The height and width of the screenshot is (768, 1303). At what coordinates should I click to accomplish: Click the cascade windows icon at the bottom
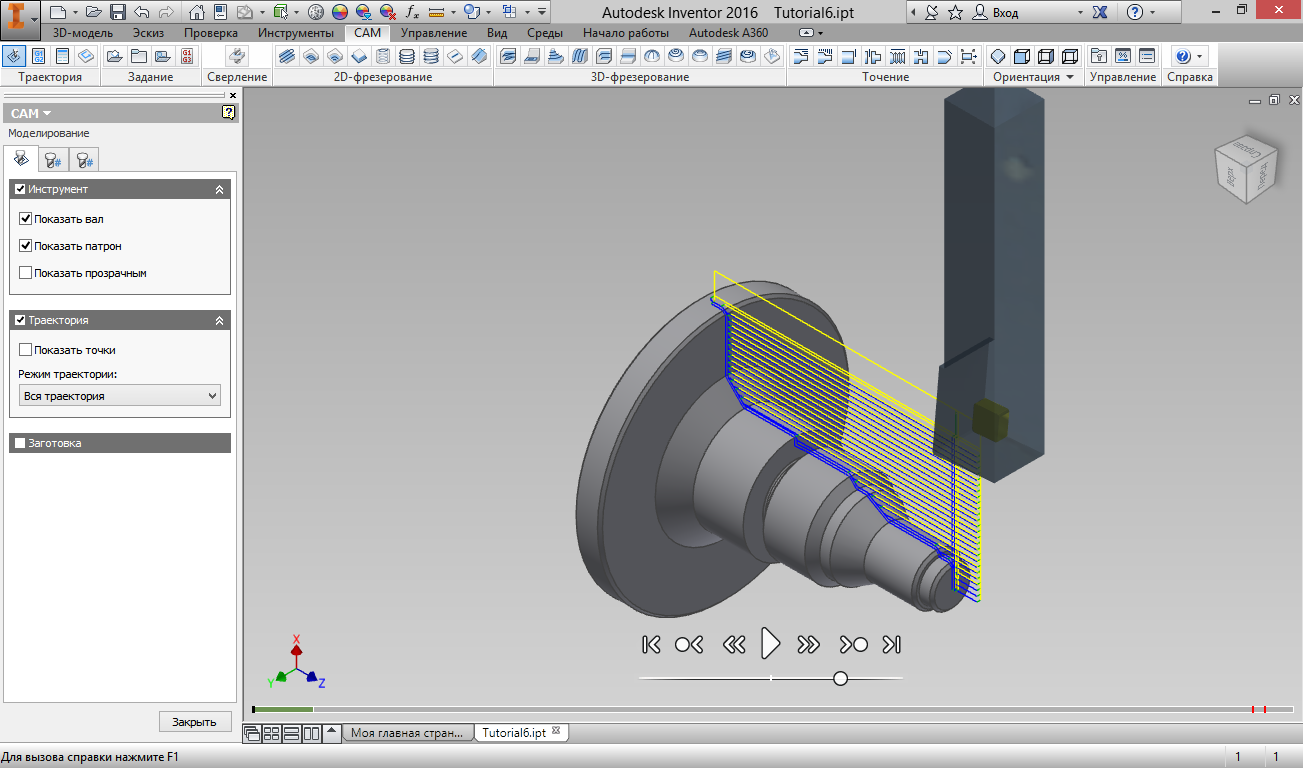253,734
